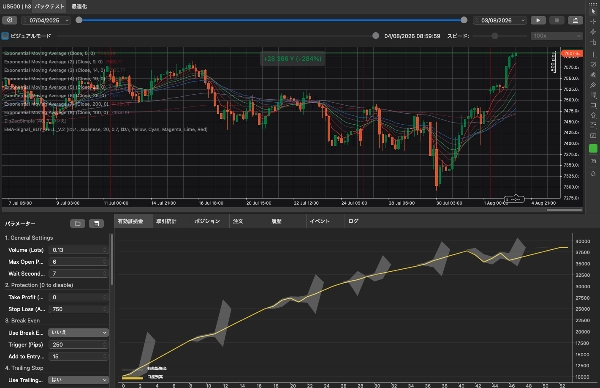Click the lightning bolt toolbar icon

point(593,32)
